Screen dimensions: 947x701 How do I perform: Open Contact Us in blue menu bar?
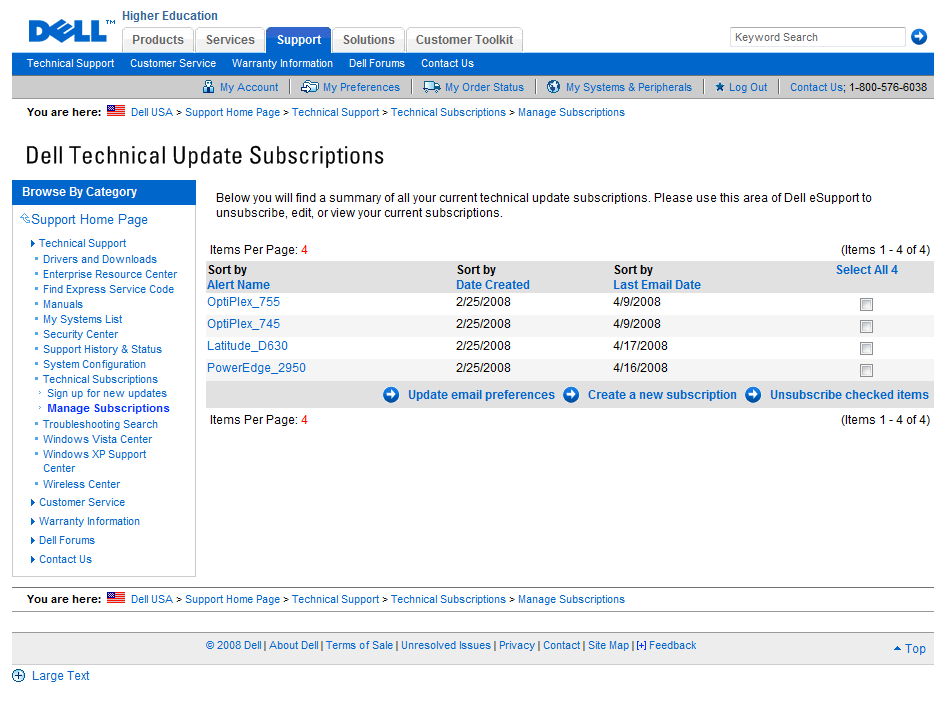click(x=448, y=63)
